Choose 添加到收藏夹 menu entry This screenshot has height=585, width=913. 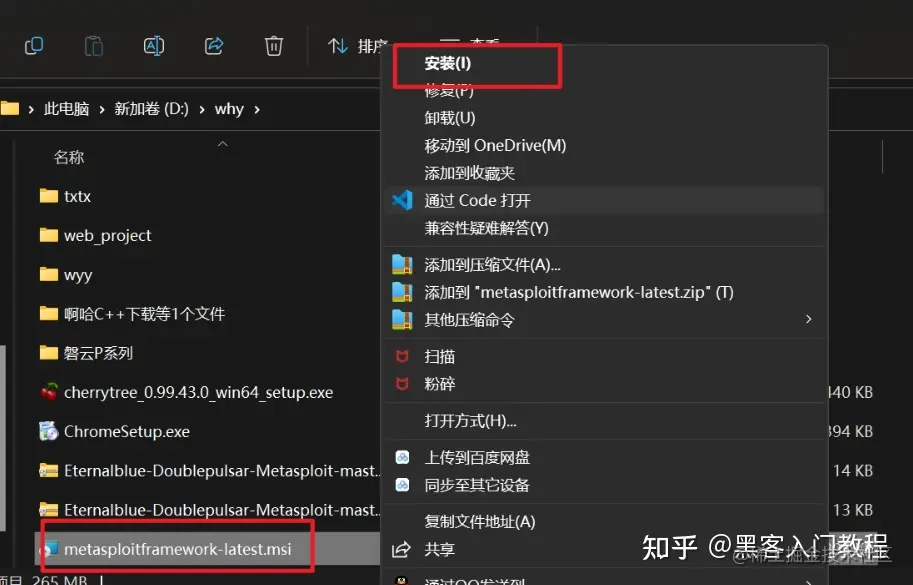[x=469, y=173]
